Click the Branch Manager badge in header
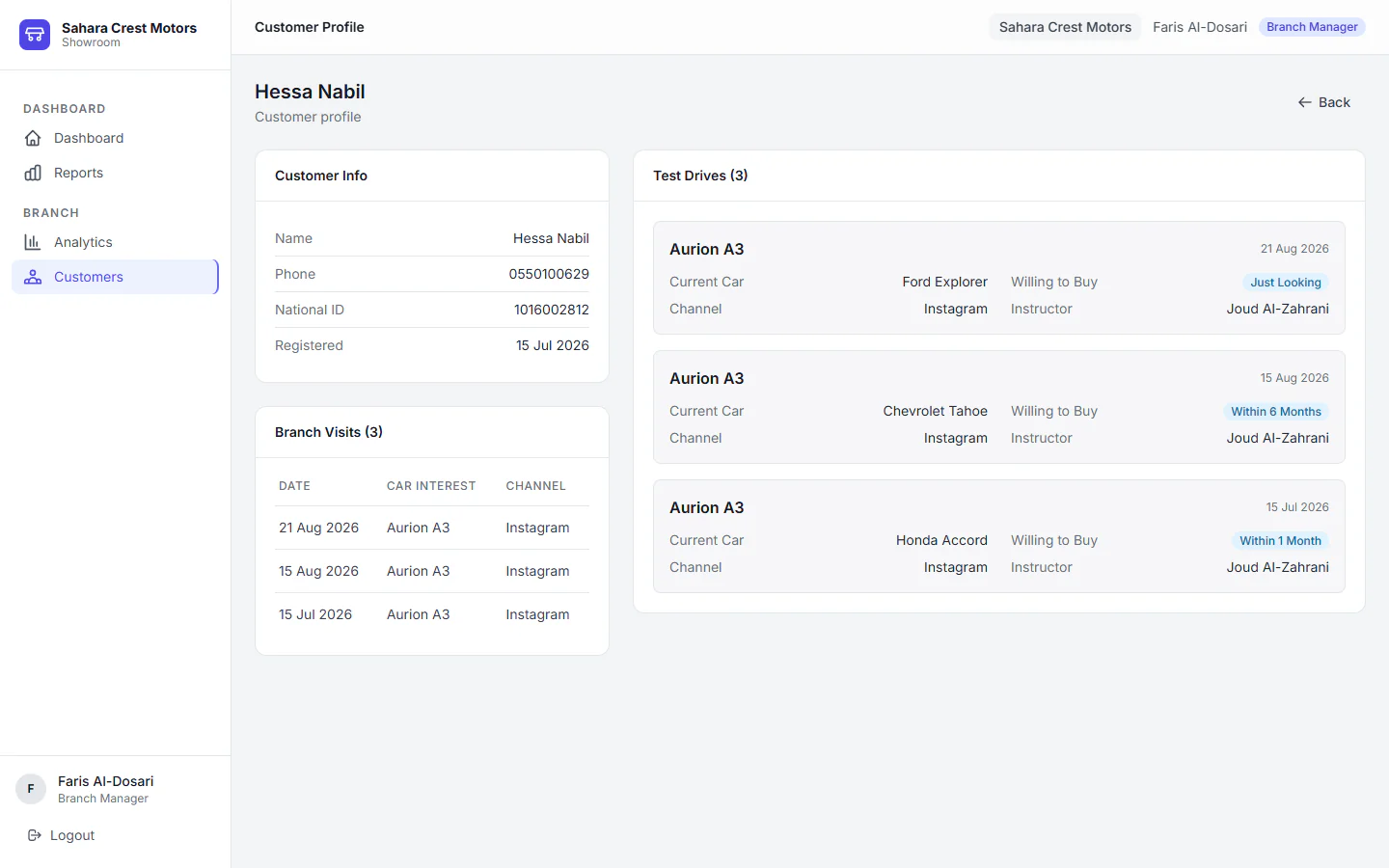1389x868 pixels. 1312,27
